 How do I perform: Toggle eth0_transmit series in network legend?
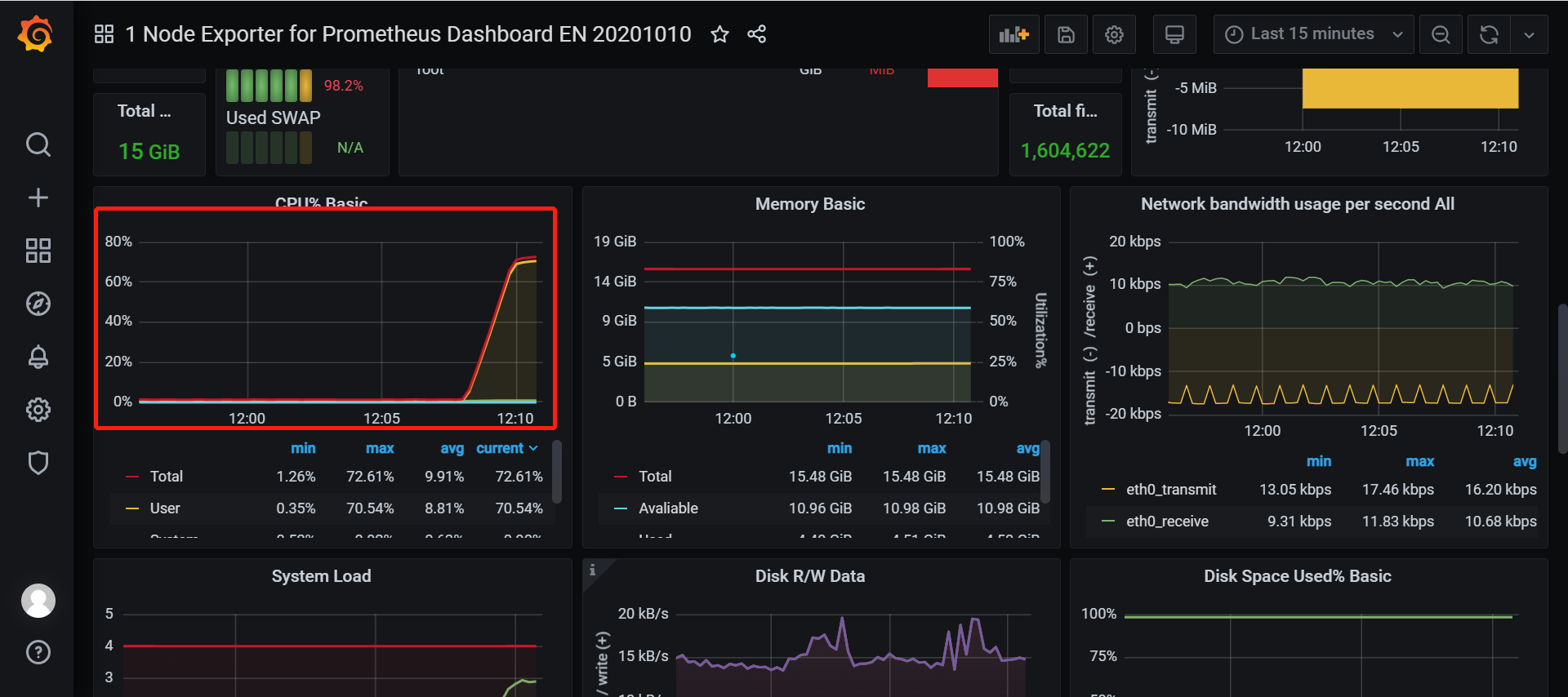click(x=1171, y=490)
